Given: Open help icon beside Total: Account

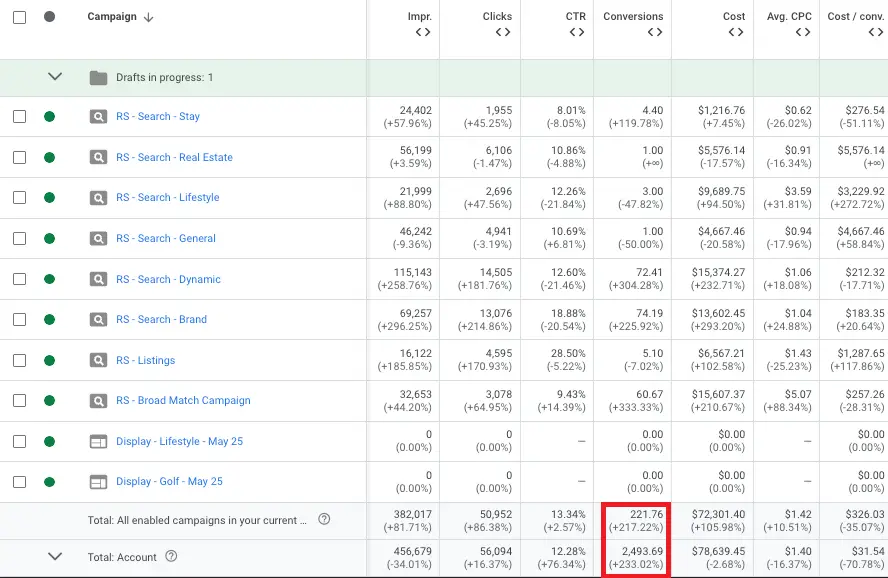Looking at the screenshot, I should 171,556.
